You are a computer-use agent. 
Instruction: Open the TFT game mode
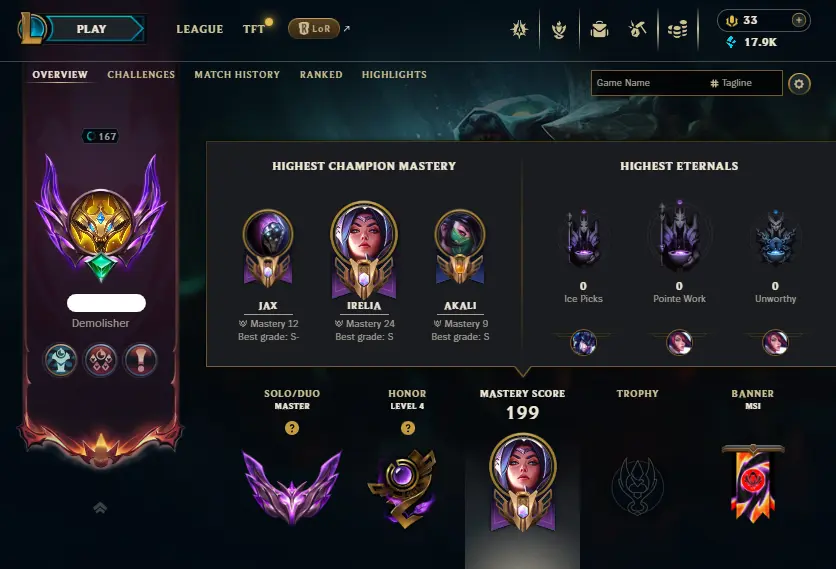[x=254, y=29]
